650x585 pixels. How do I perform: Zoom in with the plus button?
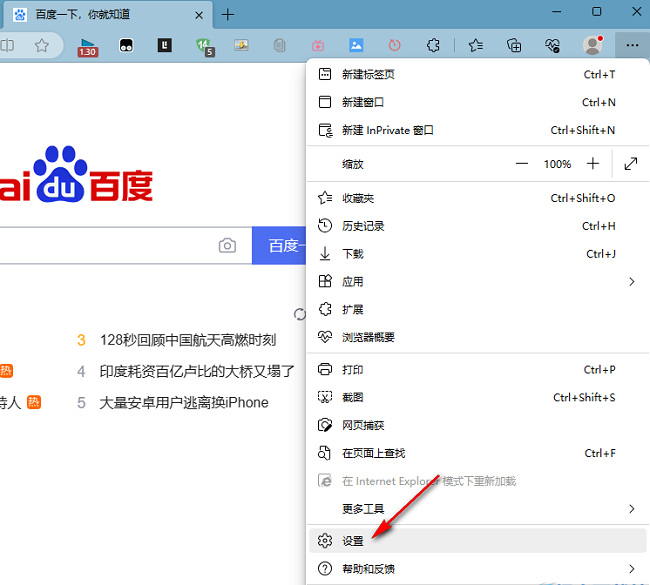[593, 164]
